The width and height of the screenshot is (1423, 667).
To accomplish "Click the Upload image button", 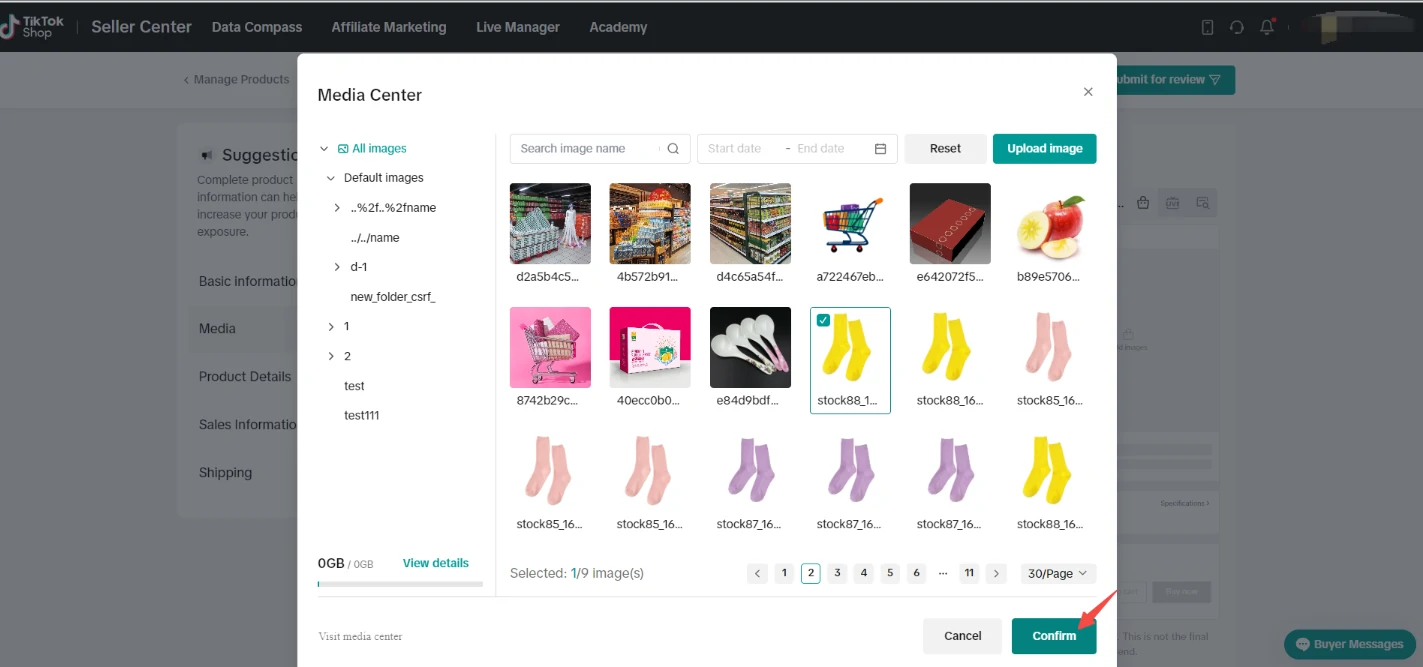I will click(1044, 149).
